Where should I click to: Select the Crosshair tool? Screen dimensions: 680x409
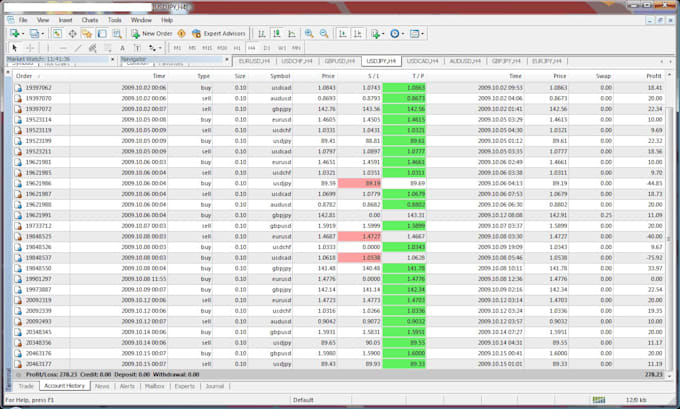[x=30, y=47]
